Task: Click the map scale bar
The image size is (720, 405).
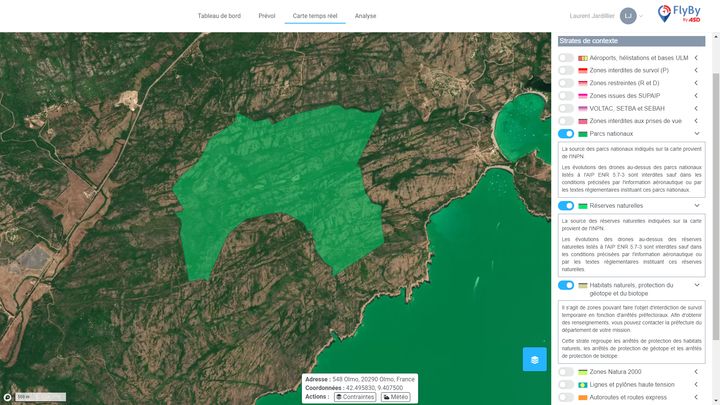Action: [x=40, y=397]
